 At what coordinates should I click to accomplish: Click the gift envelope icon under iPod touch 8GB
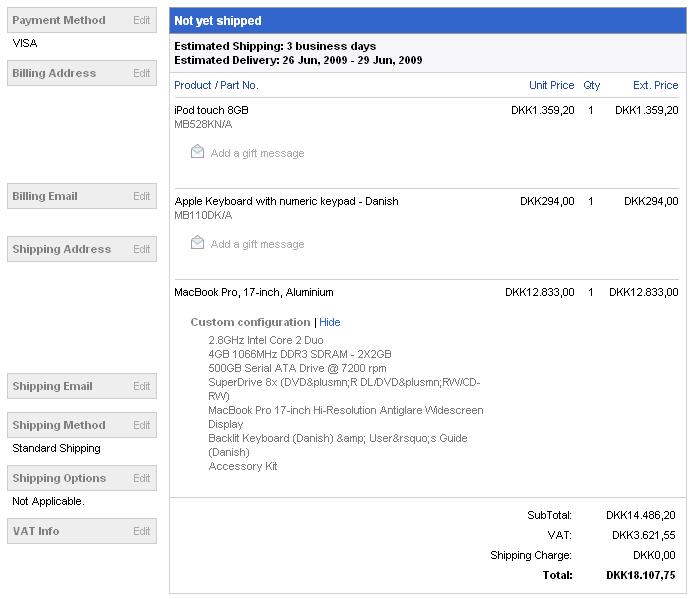pyautogui.click(x=197, y=152)
